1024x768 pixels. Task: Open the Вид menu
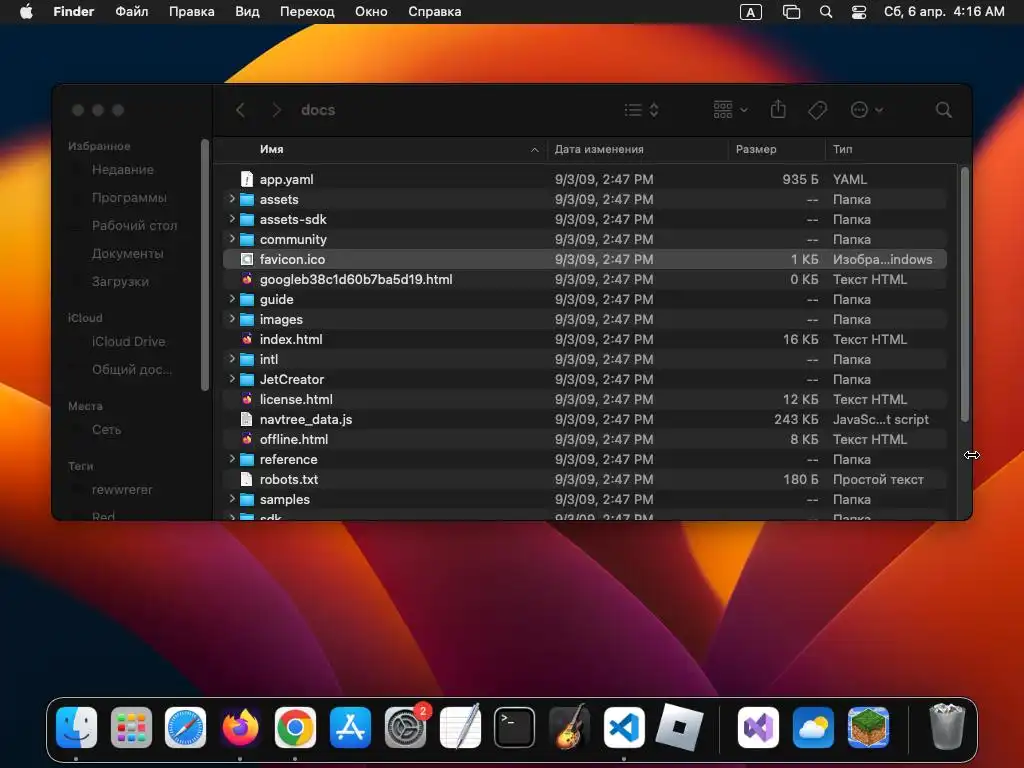click(247, 12)
